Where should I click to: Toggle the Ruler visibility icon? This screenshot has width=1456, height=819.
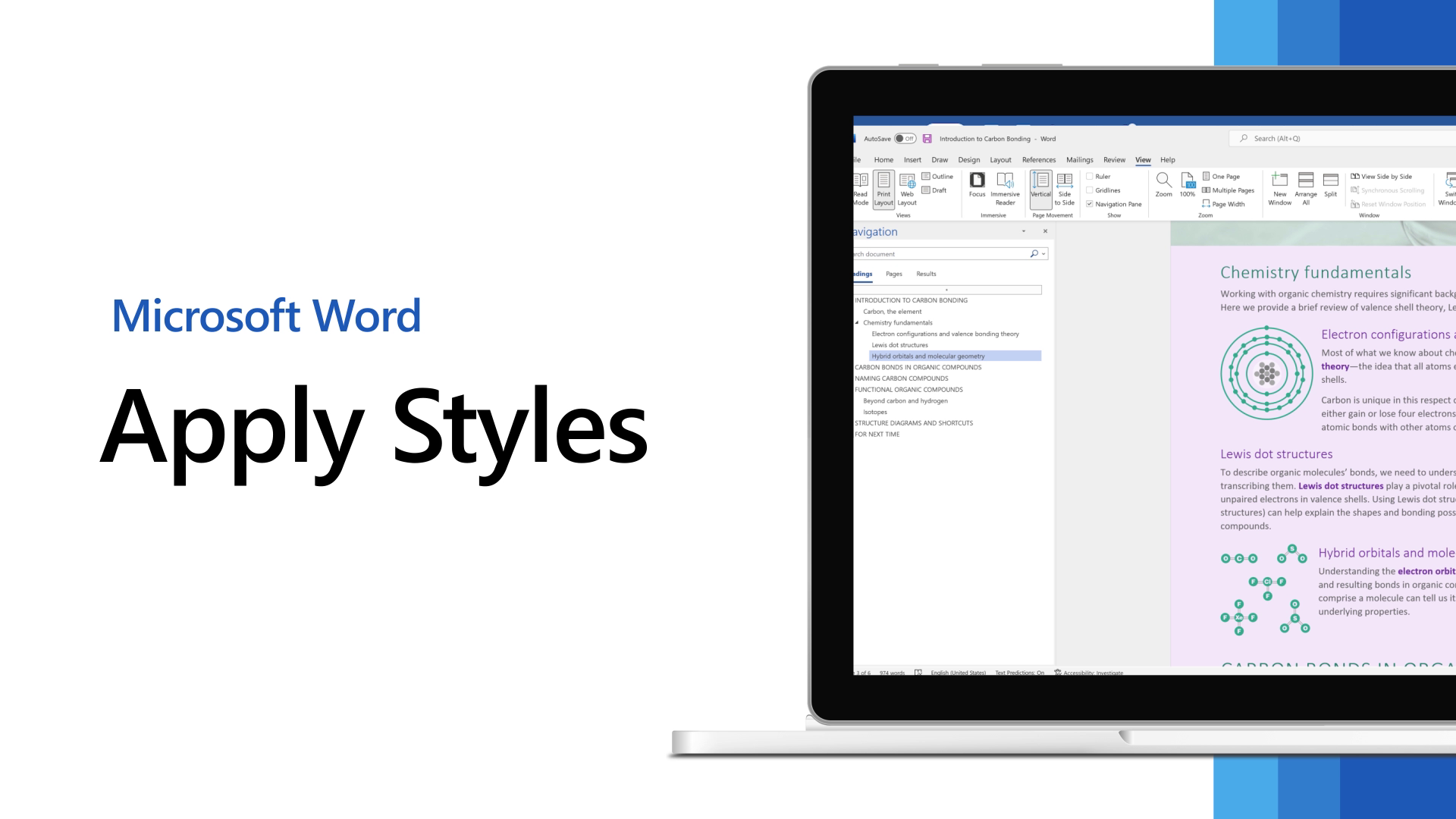[x=1090, y=176]
